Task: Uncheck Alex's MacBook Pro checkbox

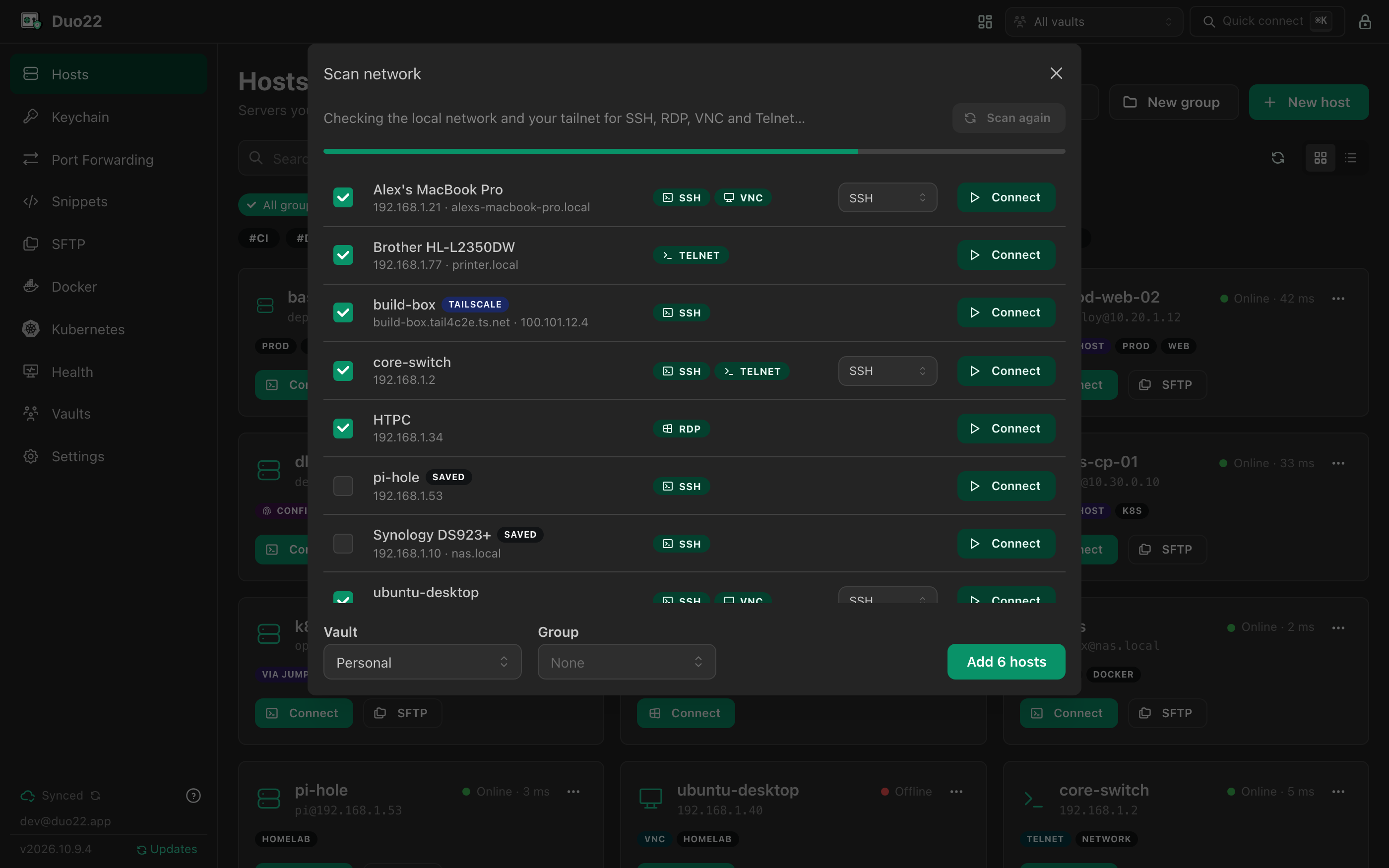Action: [343, 197]
